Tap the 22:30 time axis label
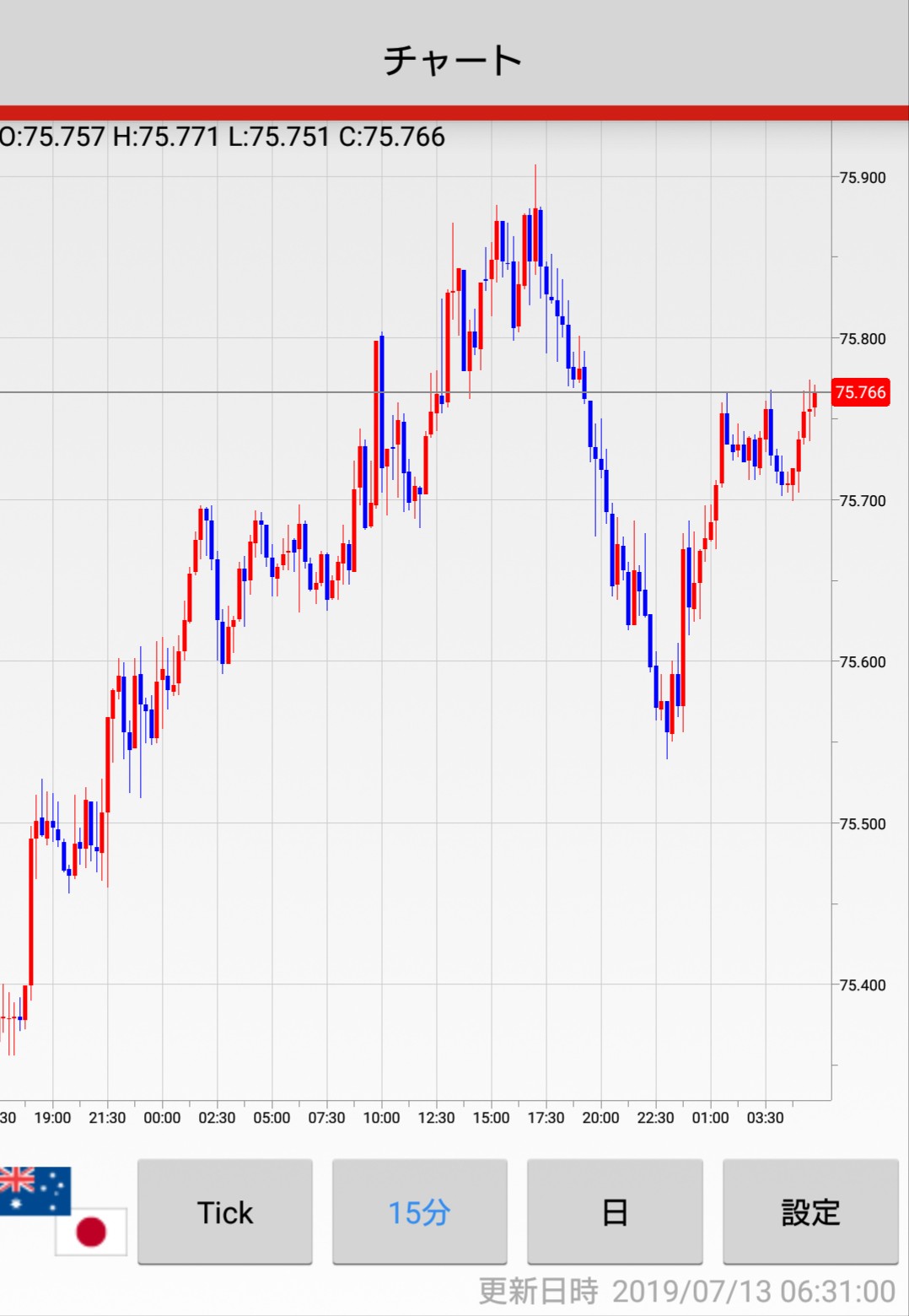Screen dimensions: 909x1316 click(655, 1118)
